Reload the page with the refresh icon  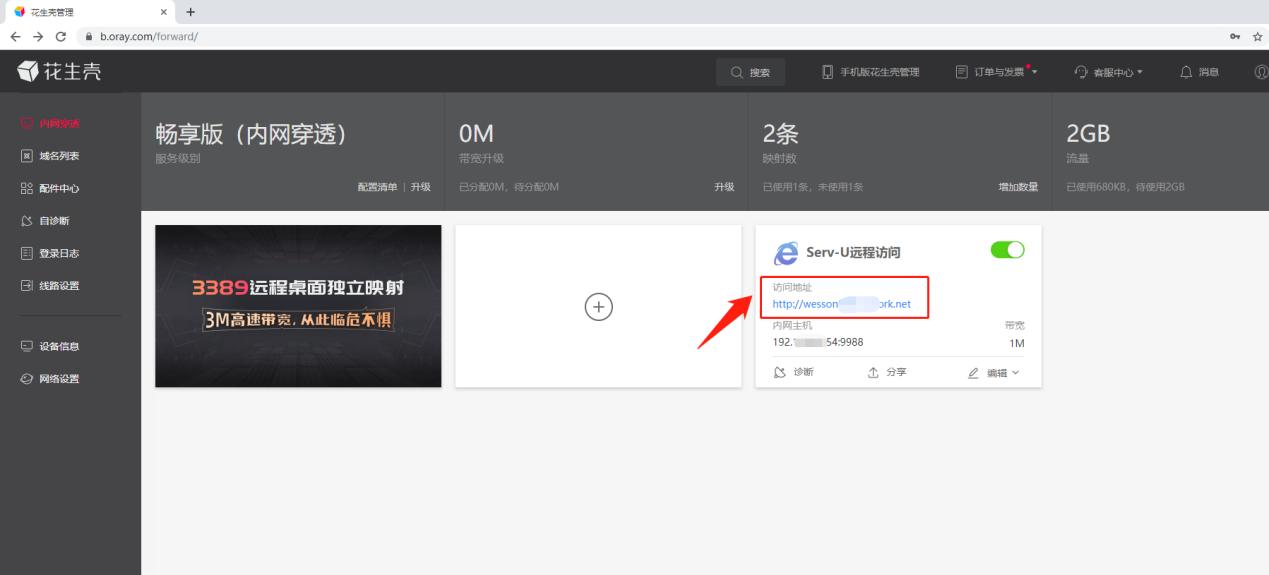[x=62, y=36]
